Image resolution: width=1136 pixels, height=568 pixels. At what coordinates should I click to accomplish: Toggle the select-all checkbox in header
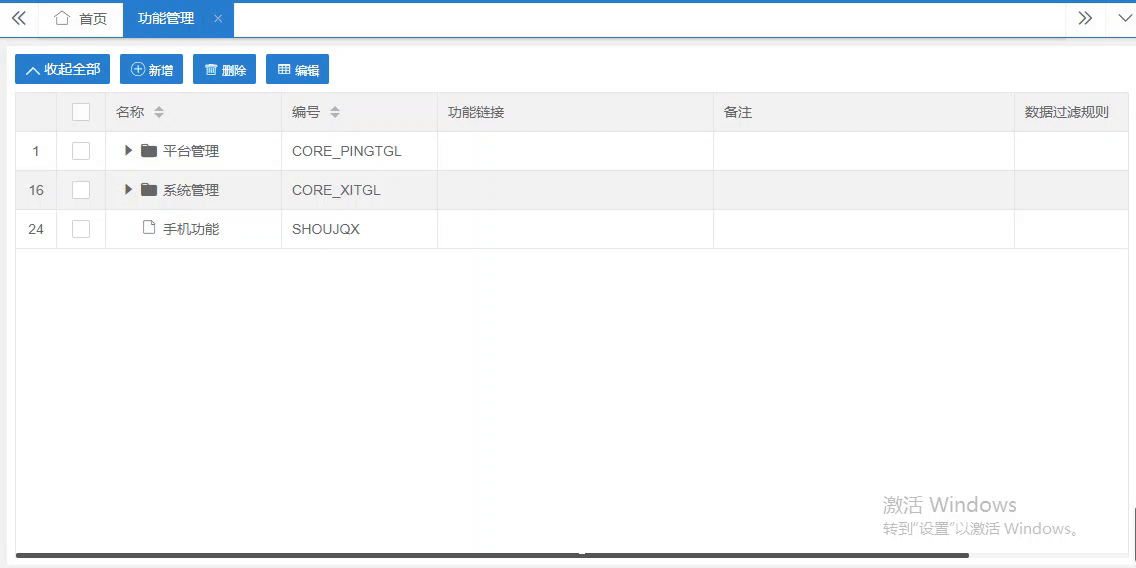coord(81,113)
